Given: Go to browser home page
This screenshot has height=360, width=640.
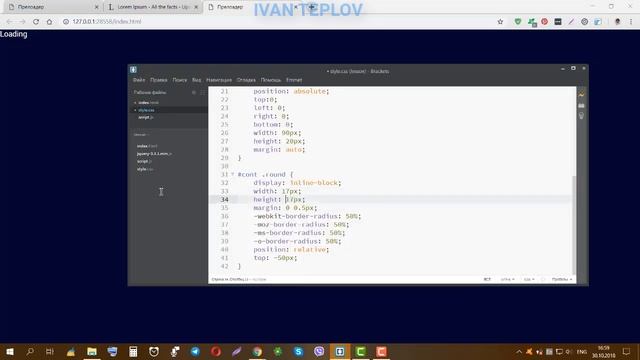Looking at the screenshot, I should pos(49,22).
